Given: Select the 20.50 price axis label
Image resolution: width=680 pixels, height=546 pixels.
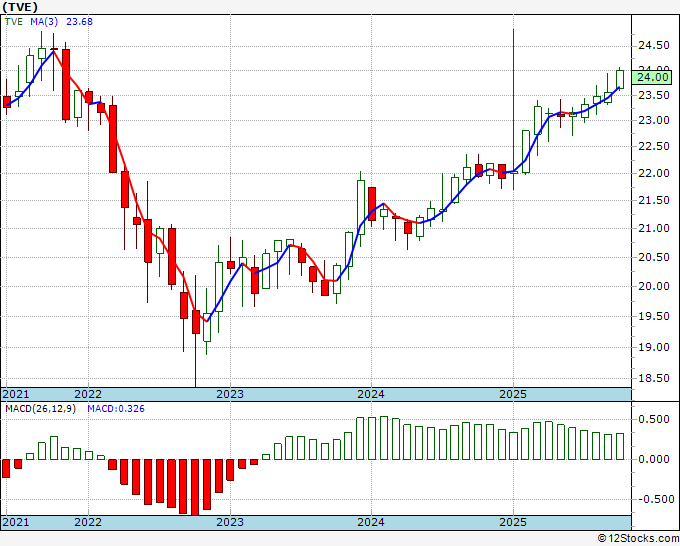Looking at the screenshot, I should pos(654,257).
